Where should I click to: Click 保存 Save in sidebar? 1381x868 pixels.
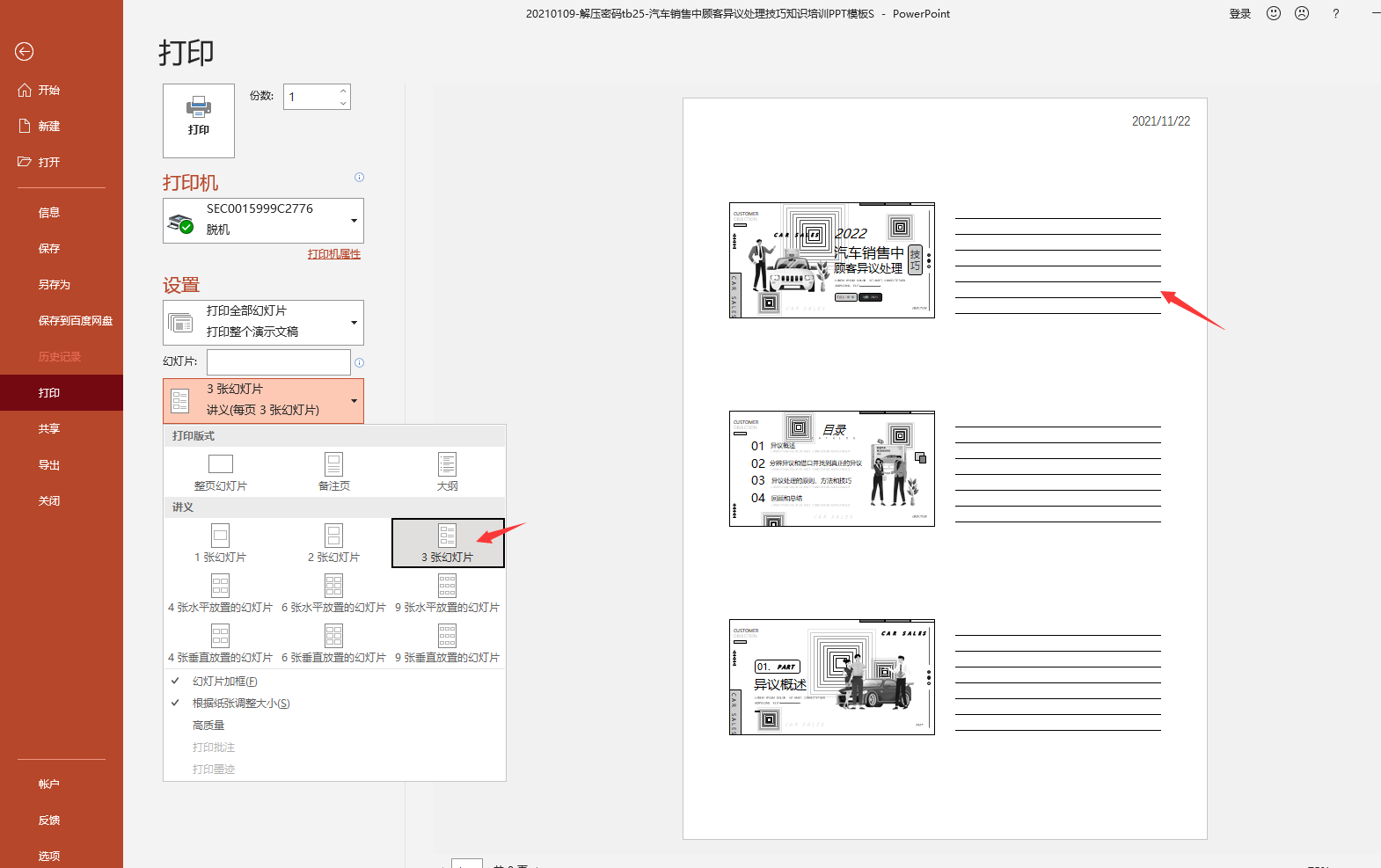tap(62, 248)
